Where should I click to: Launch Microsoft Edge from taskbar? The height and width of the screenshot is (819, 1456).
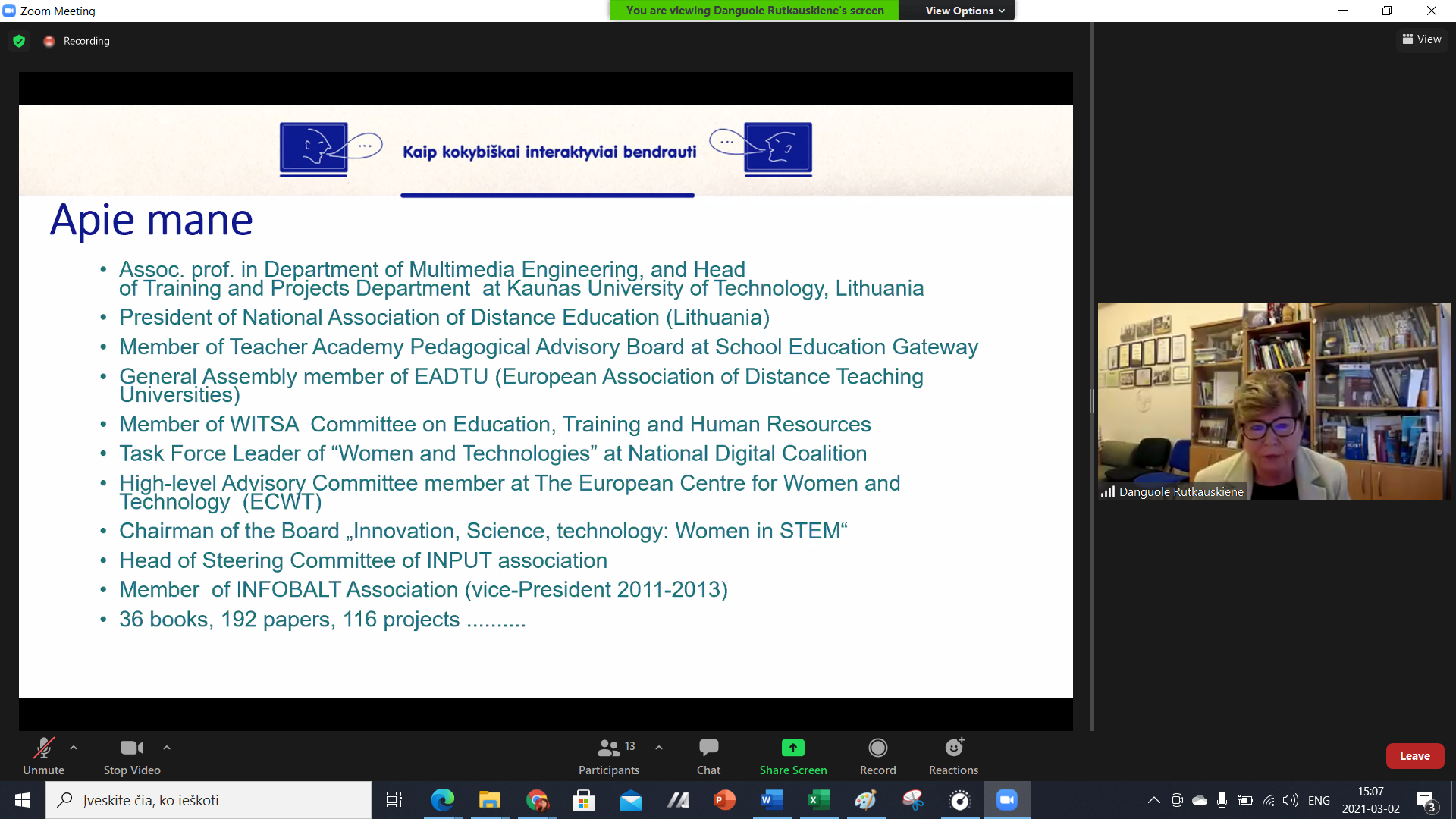[x=442, y=800]
